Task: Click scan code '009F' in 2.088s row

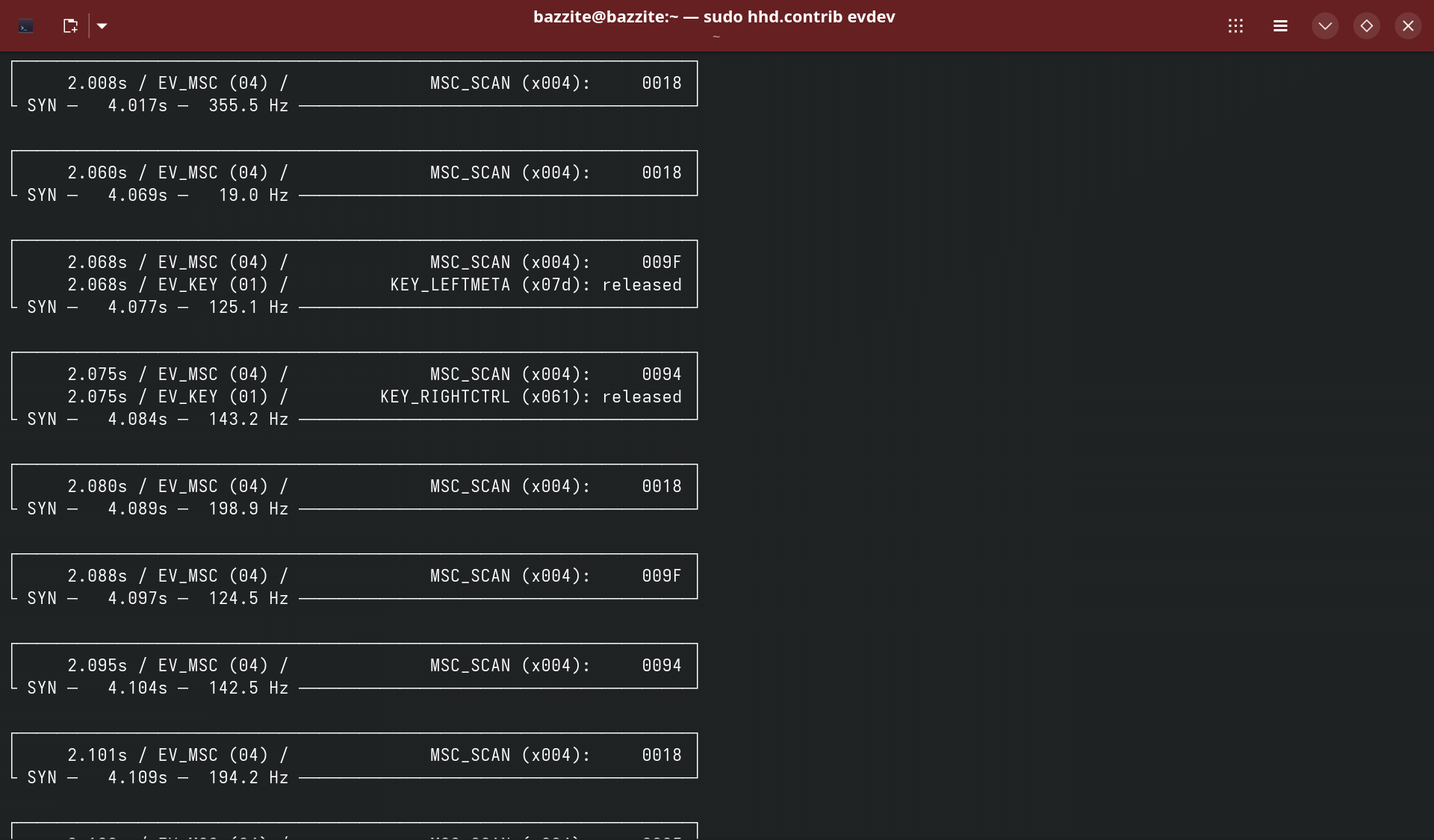Action: pyautogui.click(x=662, y=576)
